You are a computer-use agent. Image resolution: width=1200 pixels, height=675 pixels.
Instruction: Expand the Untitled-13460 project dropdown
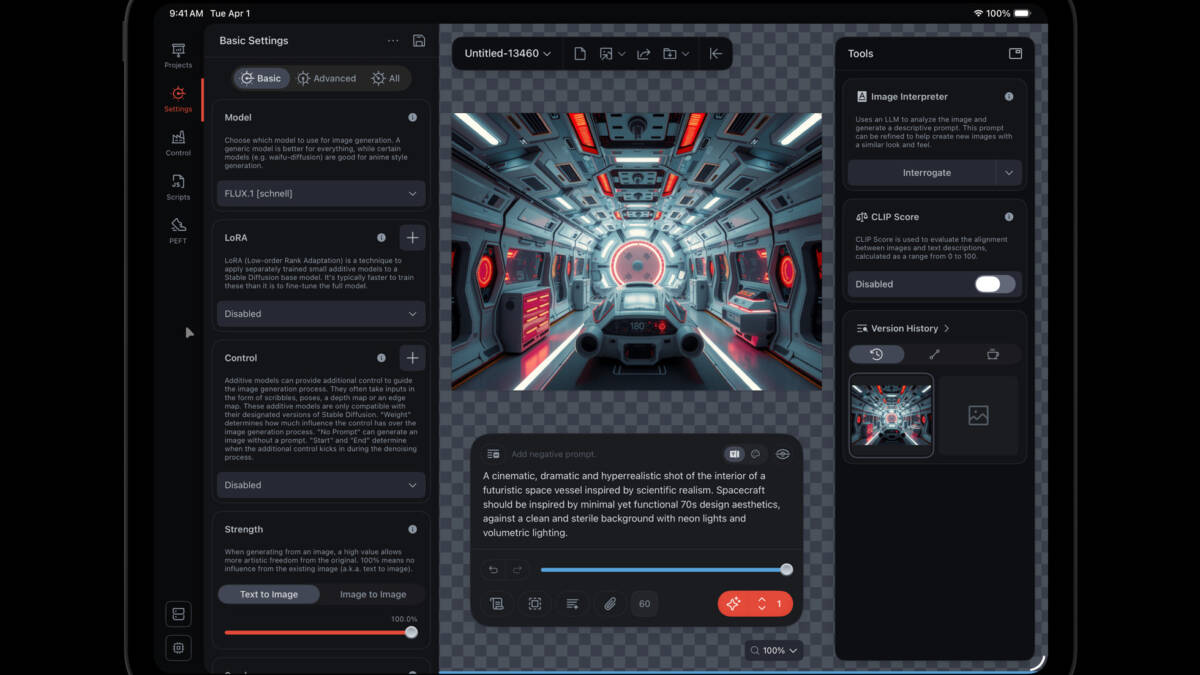(507, 54)
